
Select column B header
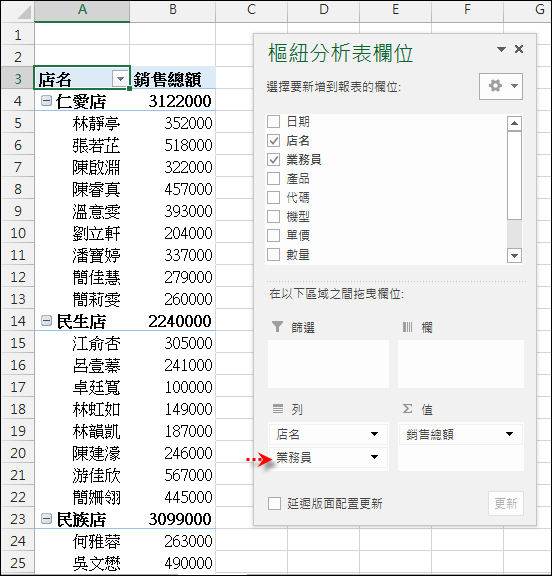click(x=173, y=11)
